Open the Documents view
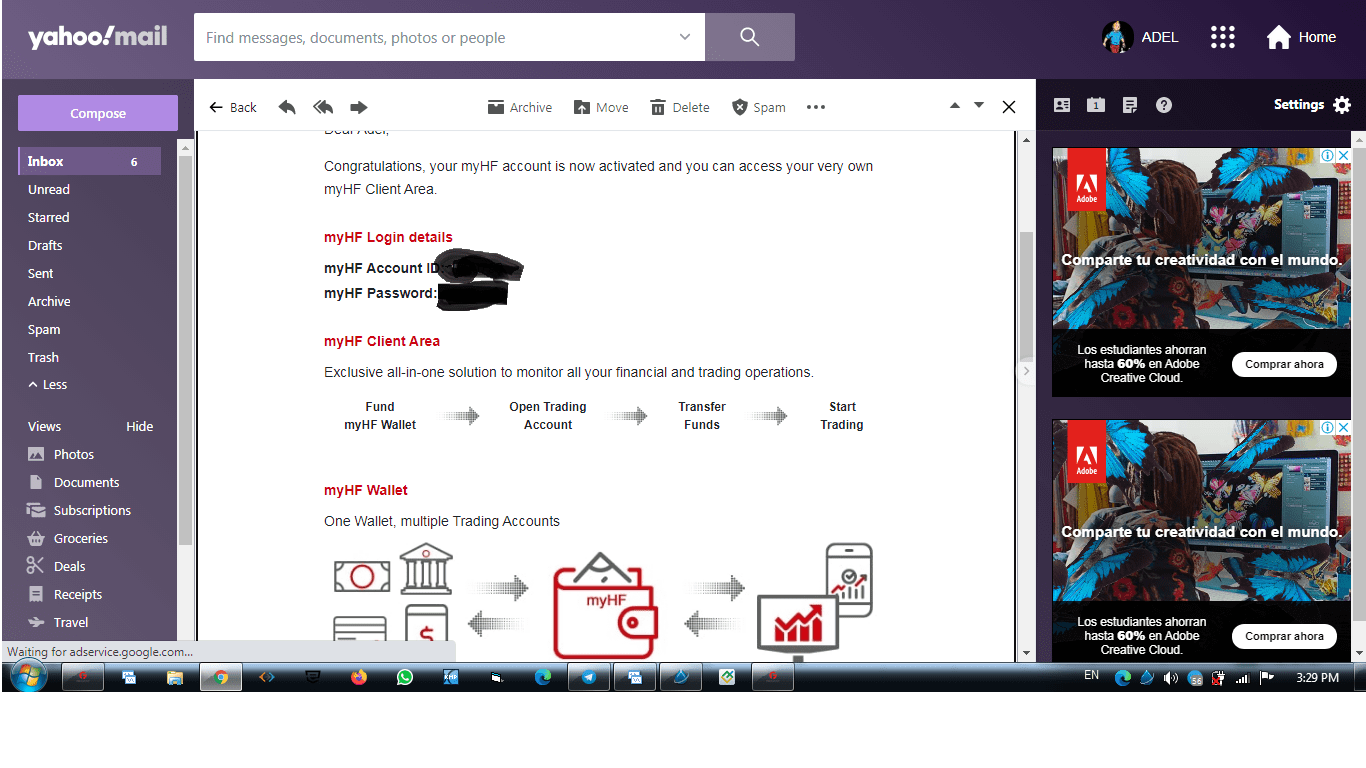The width and height of the screenshot is (1366, 768). point(75,482)
